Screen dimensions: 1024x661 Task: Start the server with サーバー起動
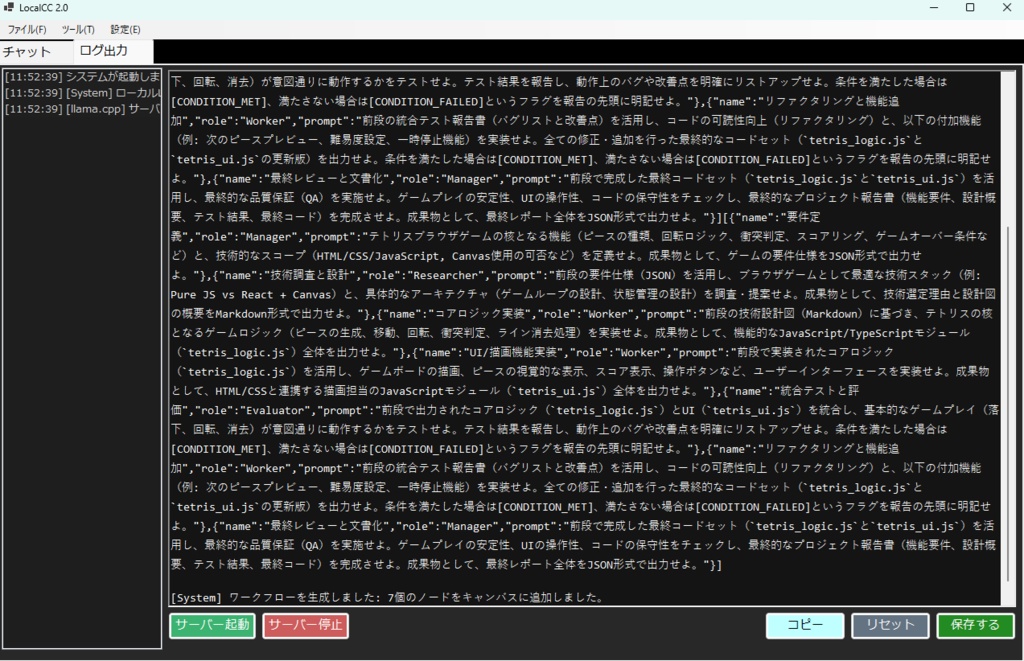coord(212,625)
